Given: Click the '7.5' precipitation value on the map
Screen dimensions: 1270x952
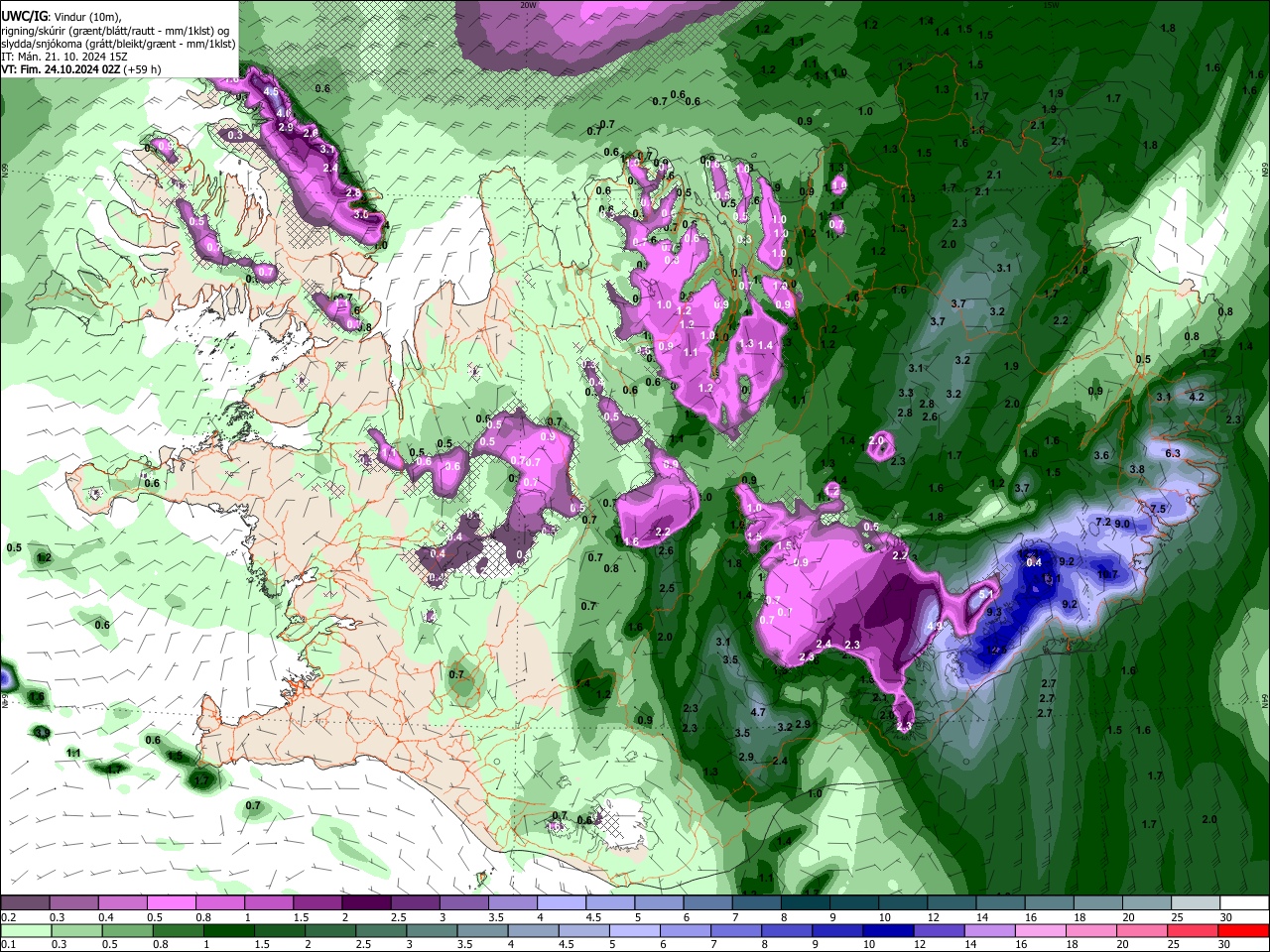Looking at the screenshot, I should click(1158, 509).
